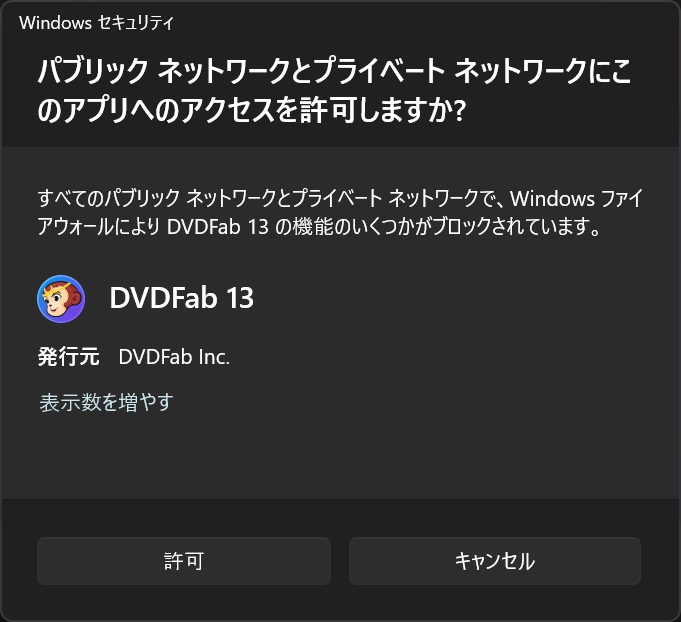This screenshot has width=681, height=622.
Task: Click heading line ending 許可しますか?
Action: click(x=251, y=110)
